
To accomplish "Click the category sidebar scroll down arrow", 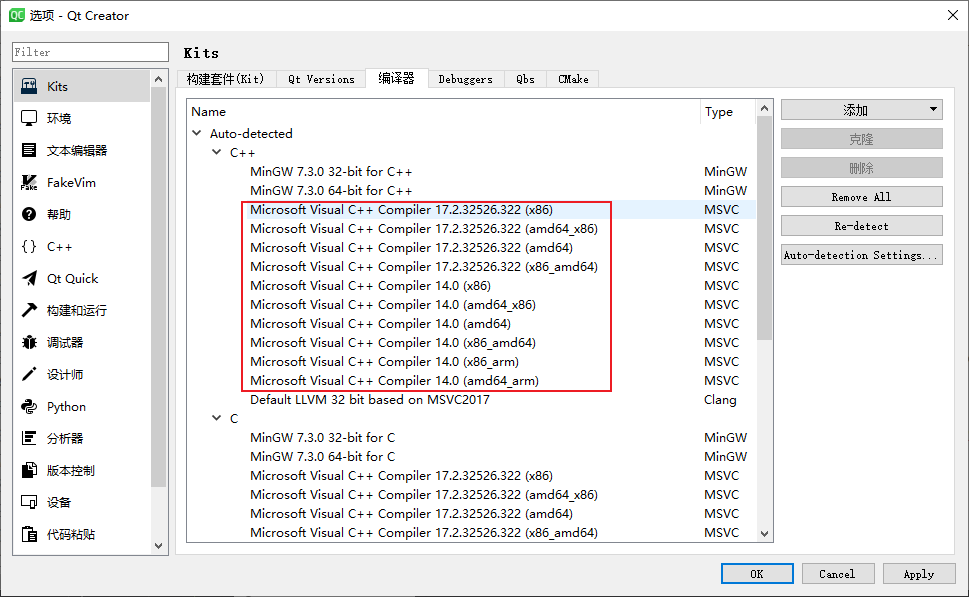I will point(158,546).
